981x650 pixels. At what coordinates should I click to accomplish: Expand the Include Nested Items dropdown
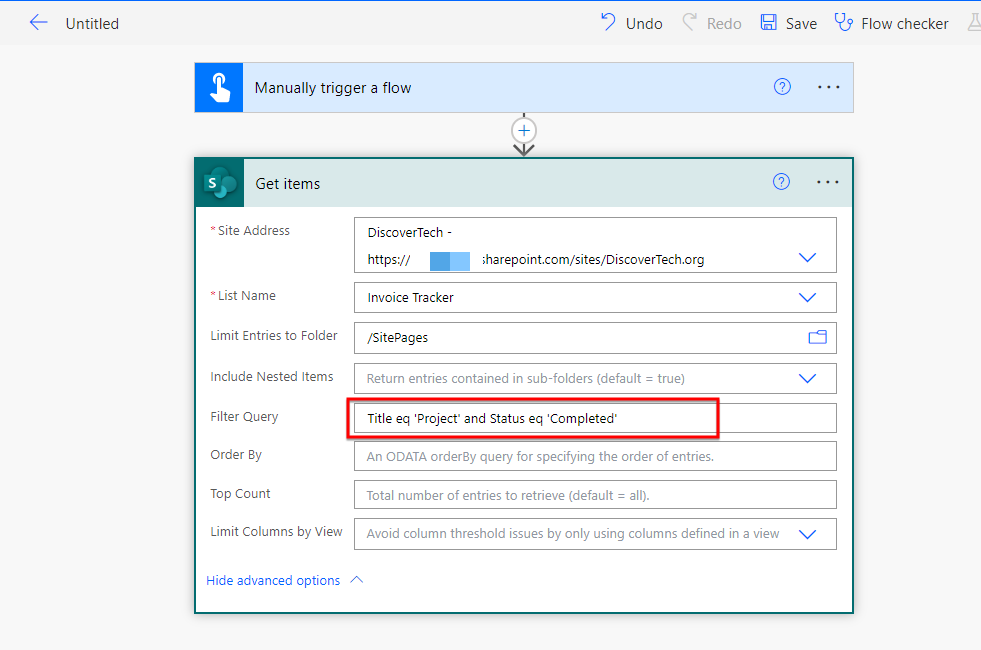(x=807, y=378)
